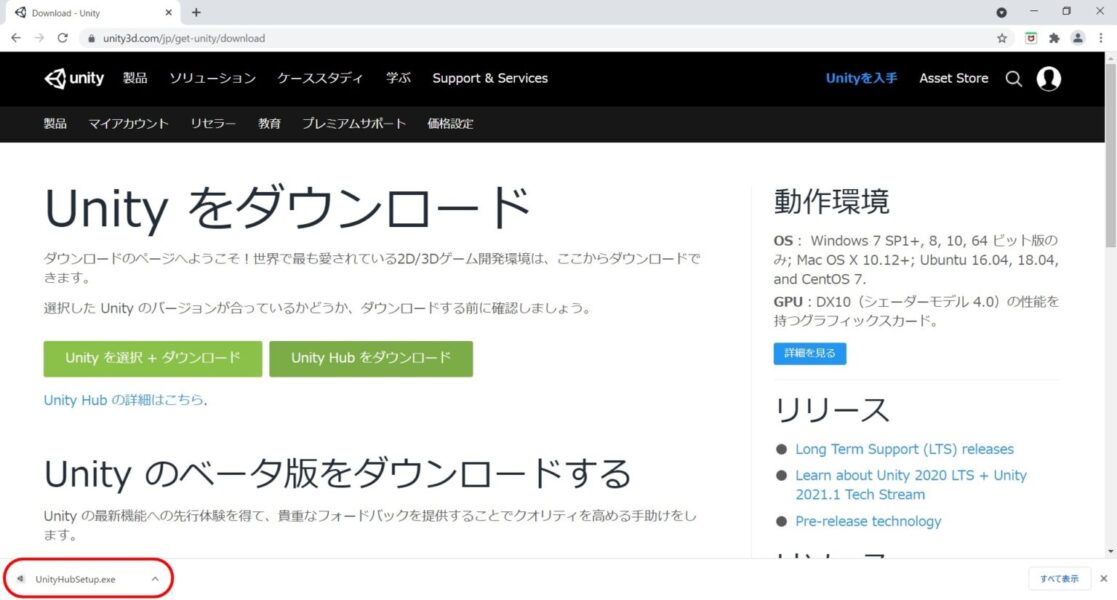This screenshot has width=1117, height=600.
Task: Close the Download - Unity tab
Action: point(169,12)
